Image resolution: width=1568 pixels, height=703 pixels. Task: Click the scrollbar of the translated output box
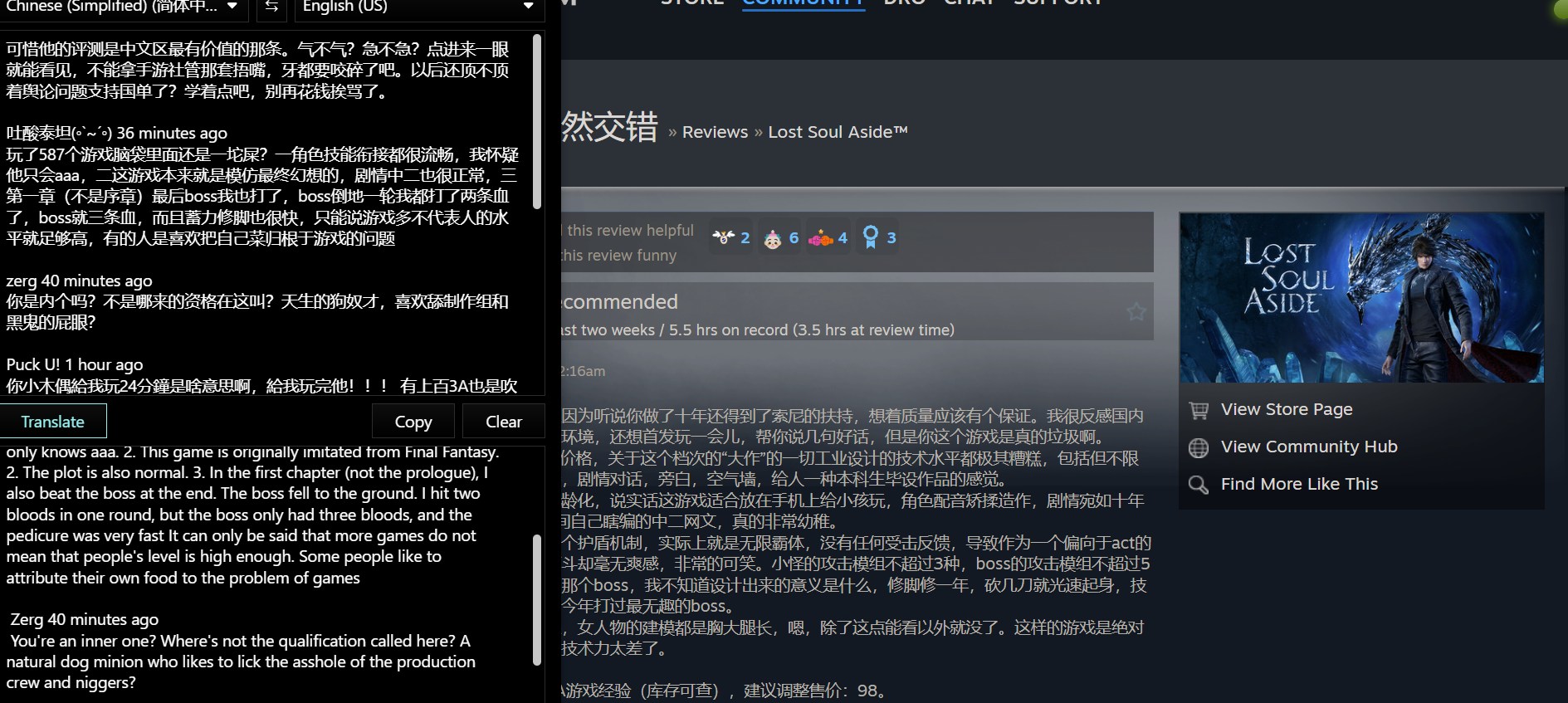(x=537, y=599)
